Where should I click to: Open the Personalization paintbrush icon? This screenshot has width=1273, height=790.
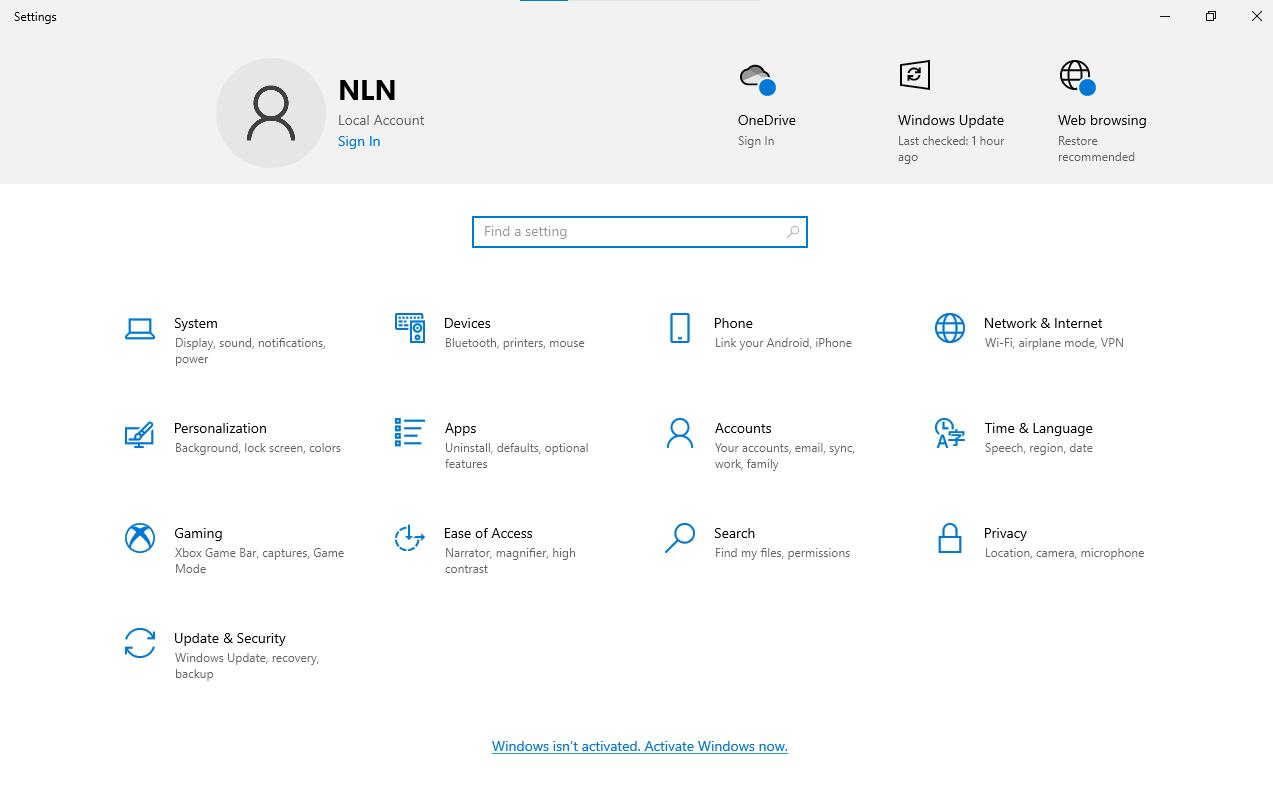(139, 434)
